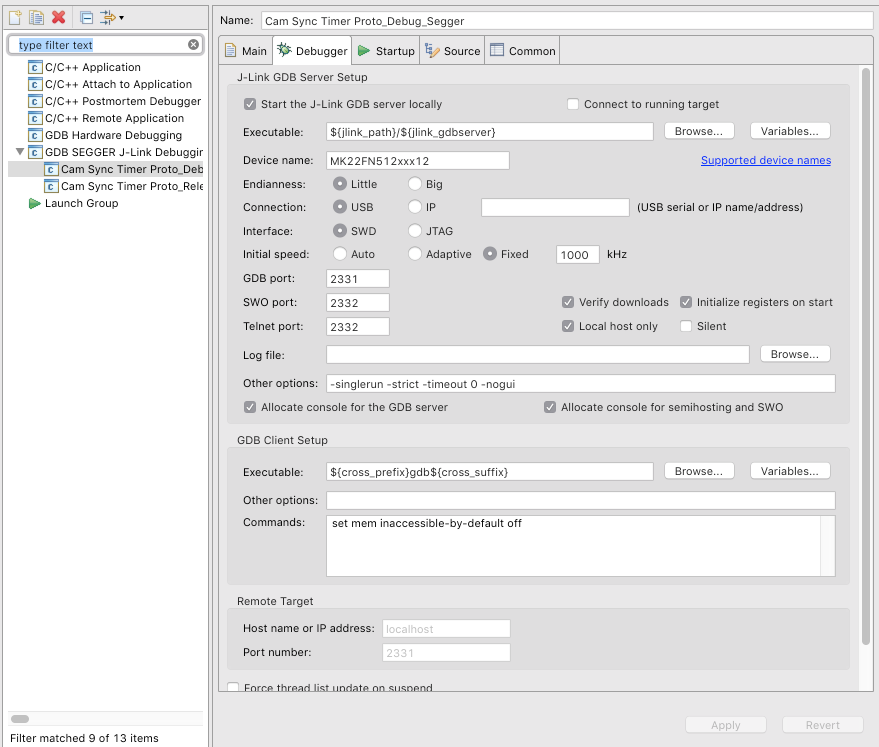Select USB connection

[x=340, y=207]
